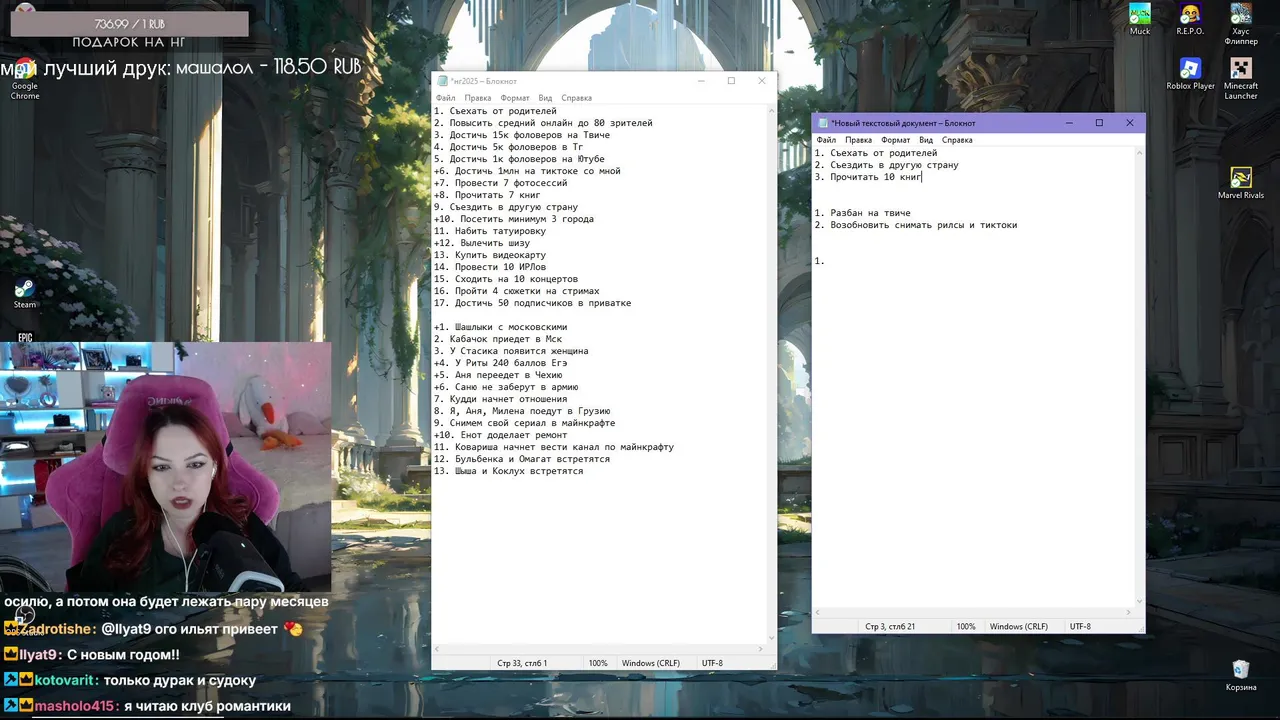Launch the R.E.P.O. desktop shortcut
This screenshot has height=720, width=1280.
coord(1190,19)
